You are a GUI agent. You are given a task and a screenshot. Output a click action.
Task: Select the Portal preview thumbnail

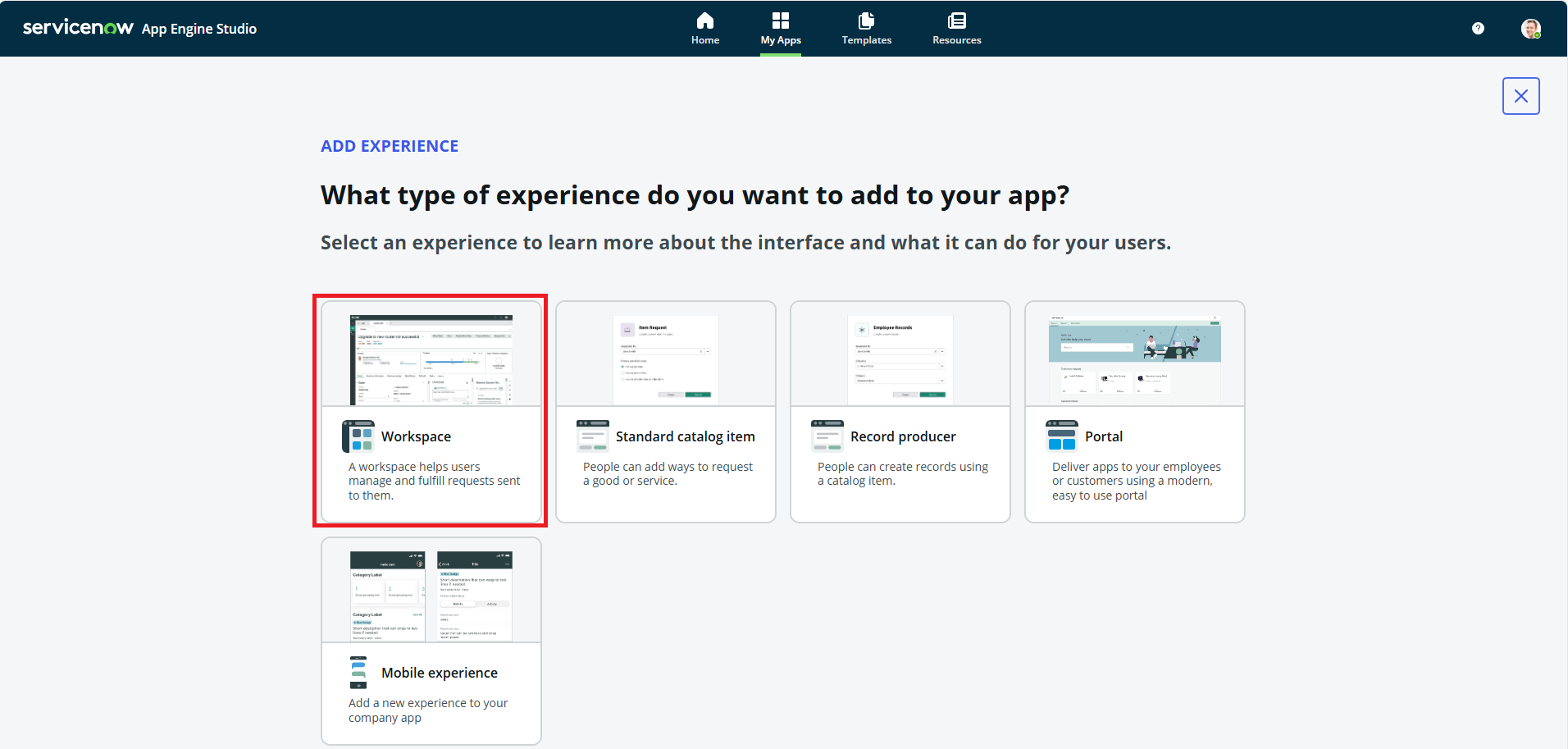click(x=1135, y=359)
